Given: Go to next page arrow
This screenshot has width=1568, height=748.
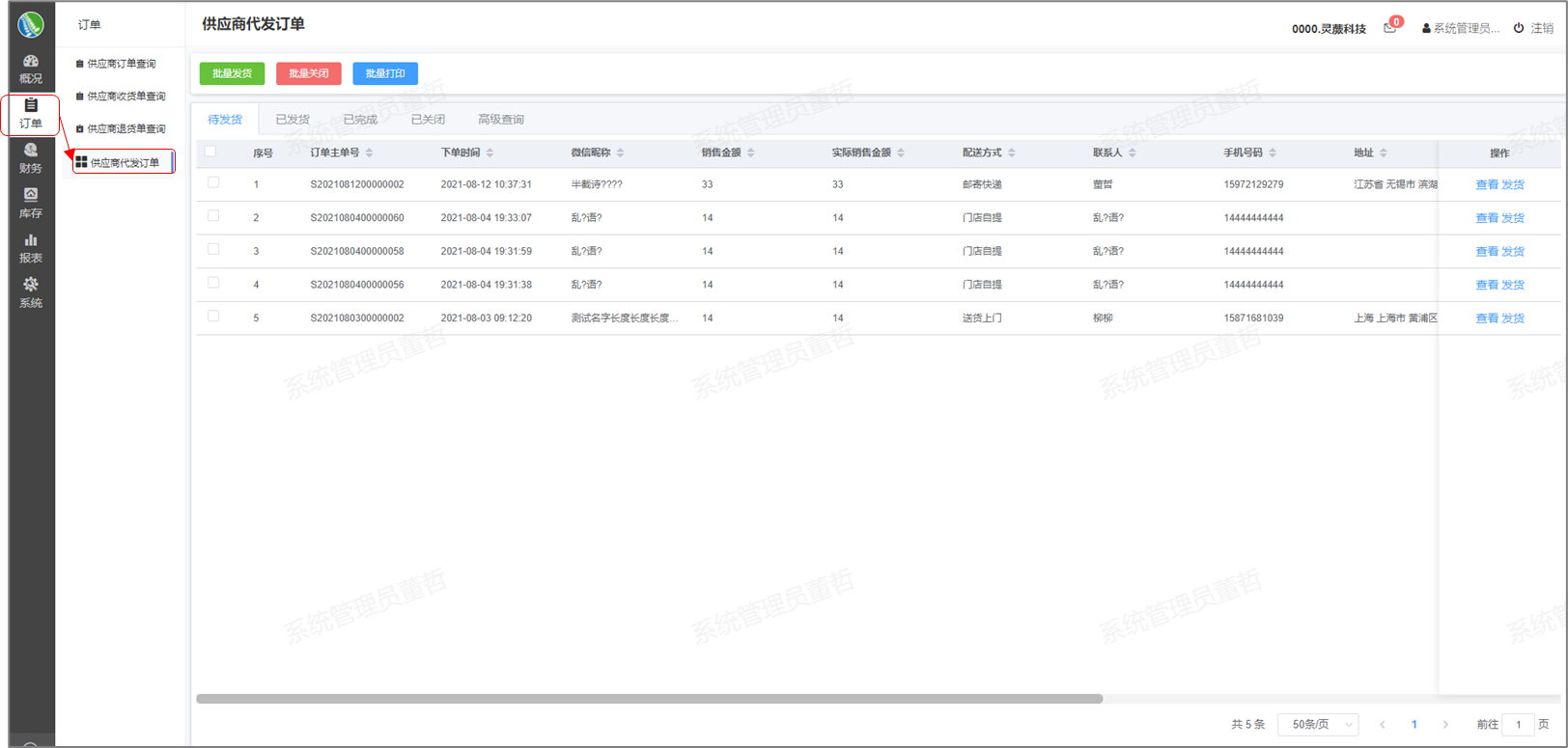Looking at the screenshot, I should point(1445,724).
